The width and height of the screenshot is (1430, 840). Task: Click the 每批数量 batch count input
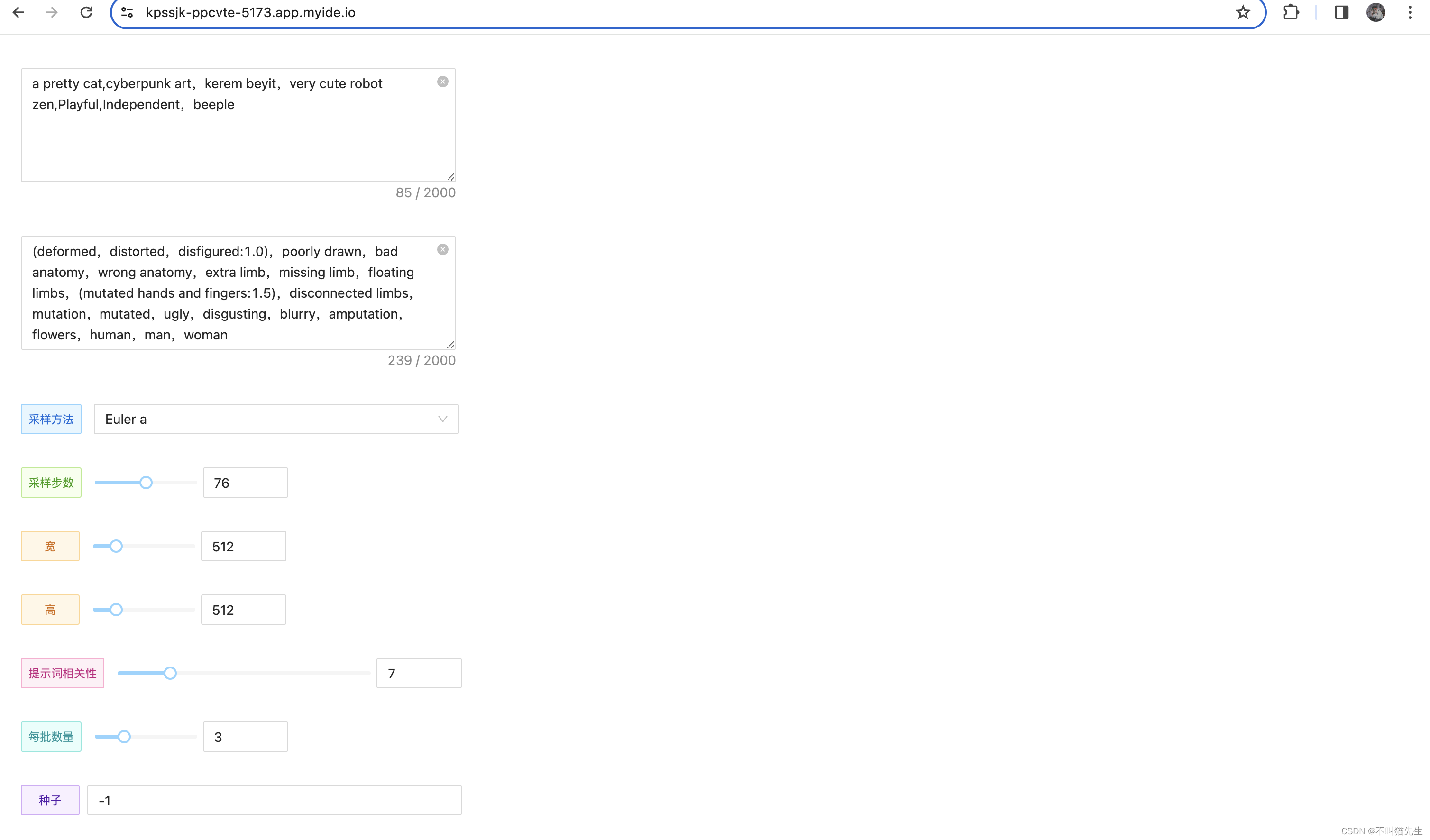pos(244,736)
